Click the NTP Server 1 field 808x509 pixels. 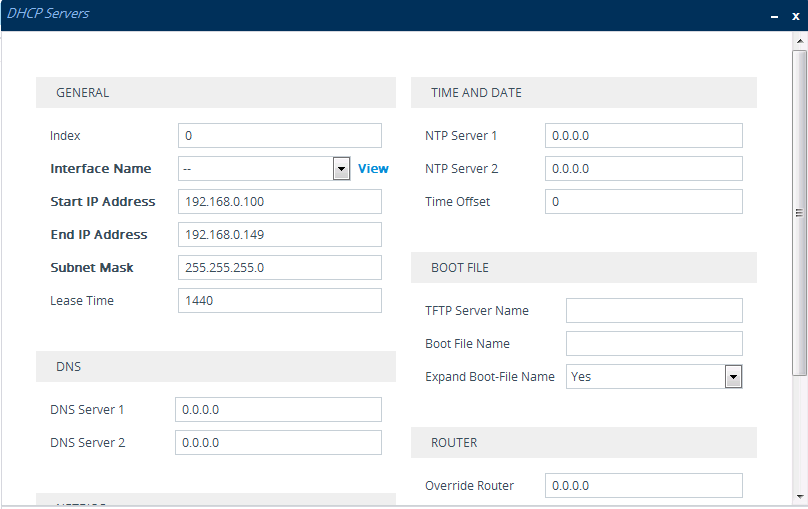point(644,136)
